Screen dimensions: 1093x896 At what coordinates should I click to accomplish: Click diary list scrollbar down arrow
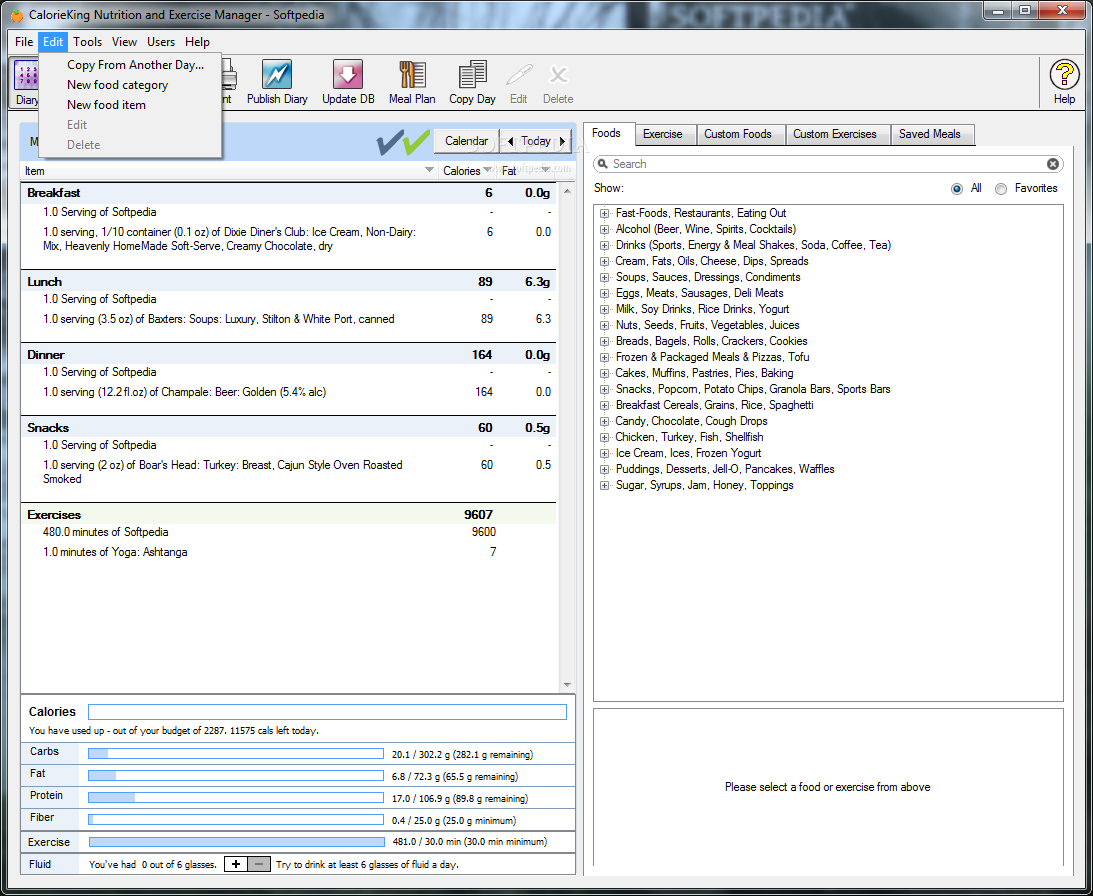[567, 685]
